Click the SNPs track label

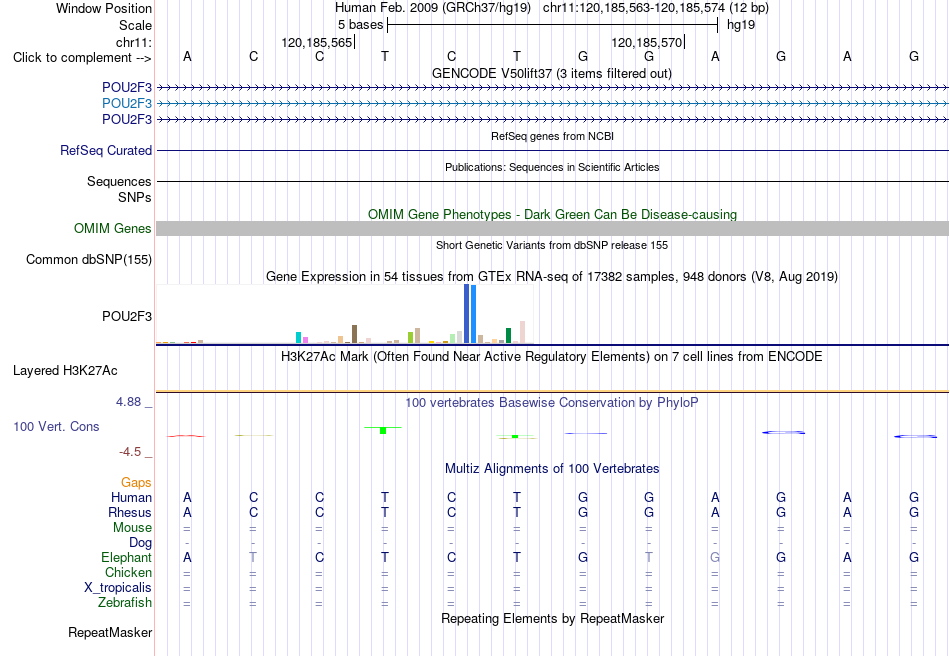click(x=135, y=197)
